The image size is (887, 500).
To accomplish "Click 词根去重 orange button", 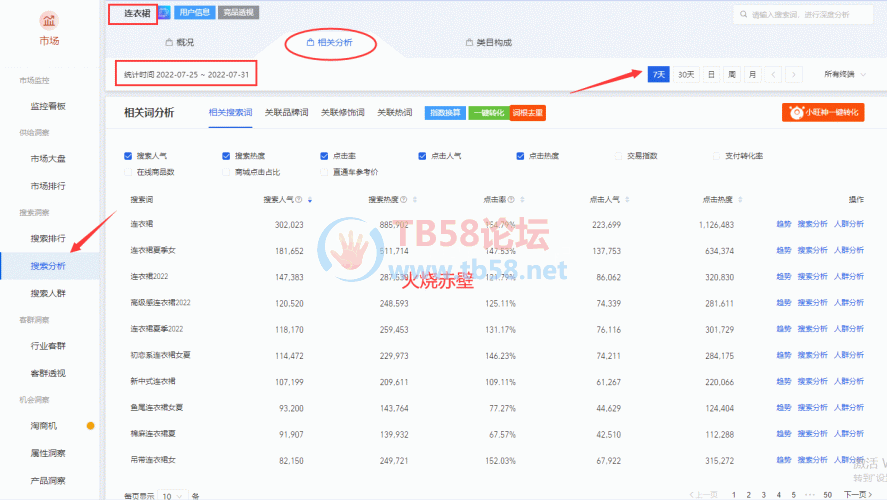I will click(528, 113).
